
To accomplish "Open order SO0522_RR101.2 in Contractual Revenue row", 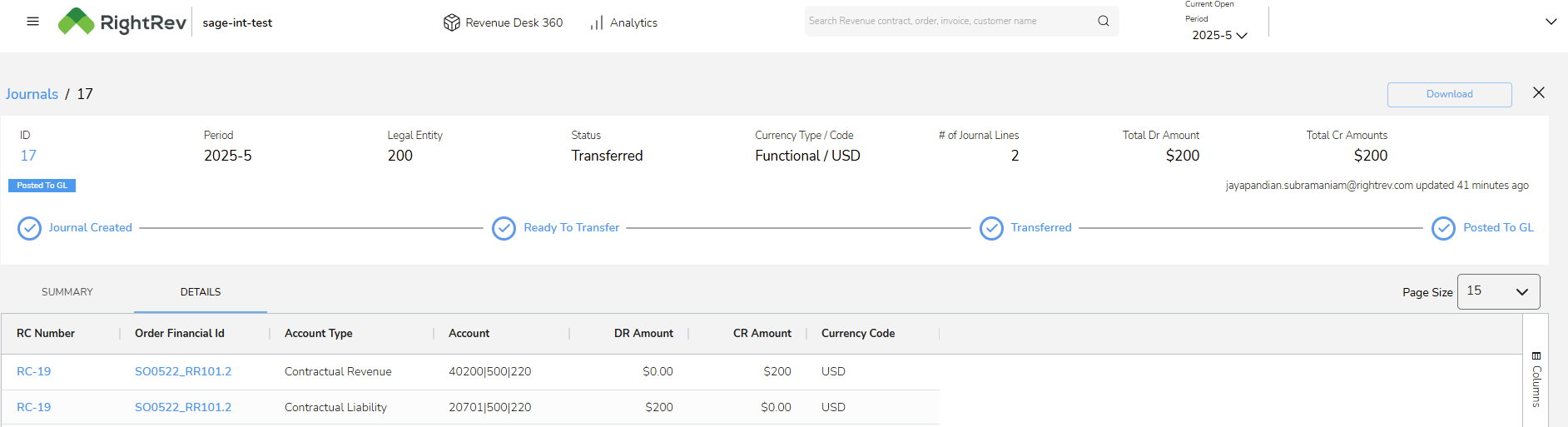I will pos(183,371).
